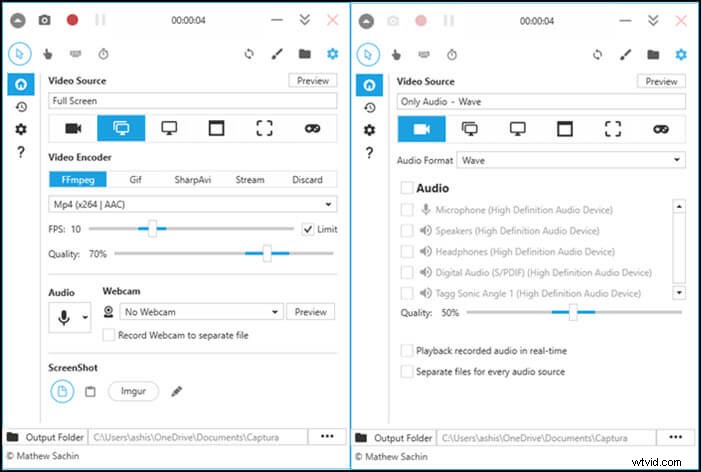Click the Imgur button
This screenshot has height=472, width=701.
[133, 391]
